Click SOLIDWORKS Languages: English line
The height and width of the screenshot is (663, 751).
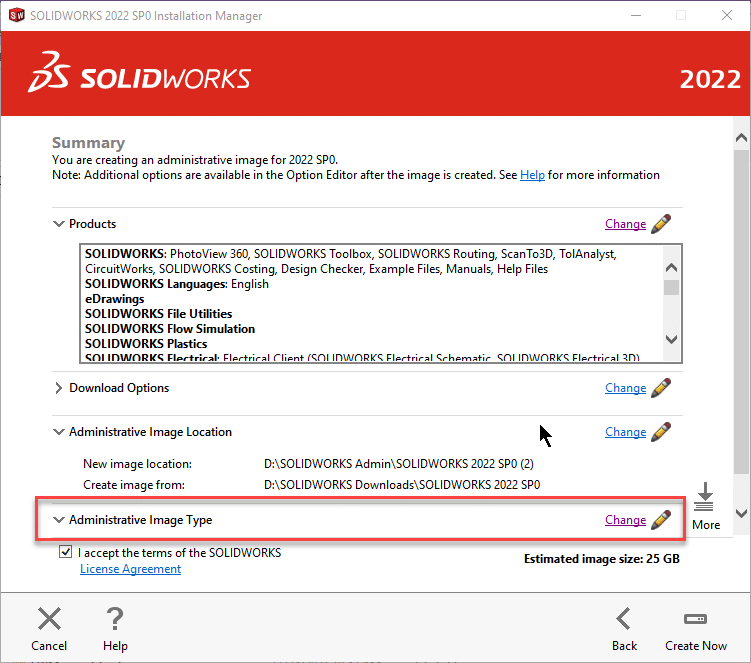click(x=177, y=284)
